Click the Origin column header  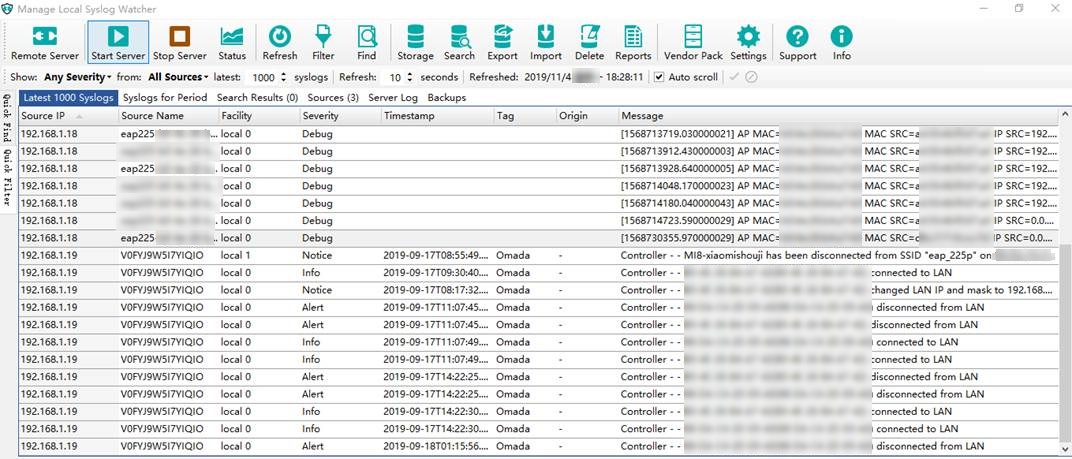pos(587,116)
